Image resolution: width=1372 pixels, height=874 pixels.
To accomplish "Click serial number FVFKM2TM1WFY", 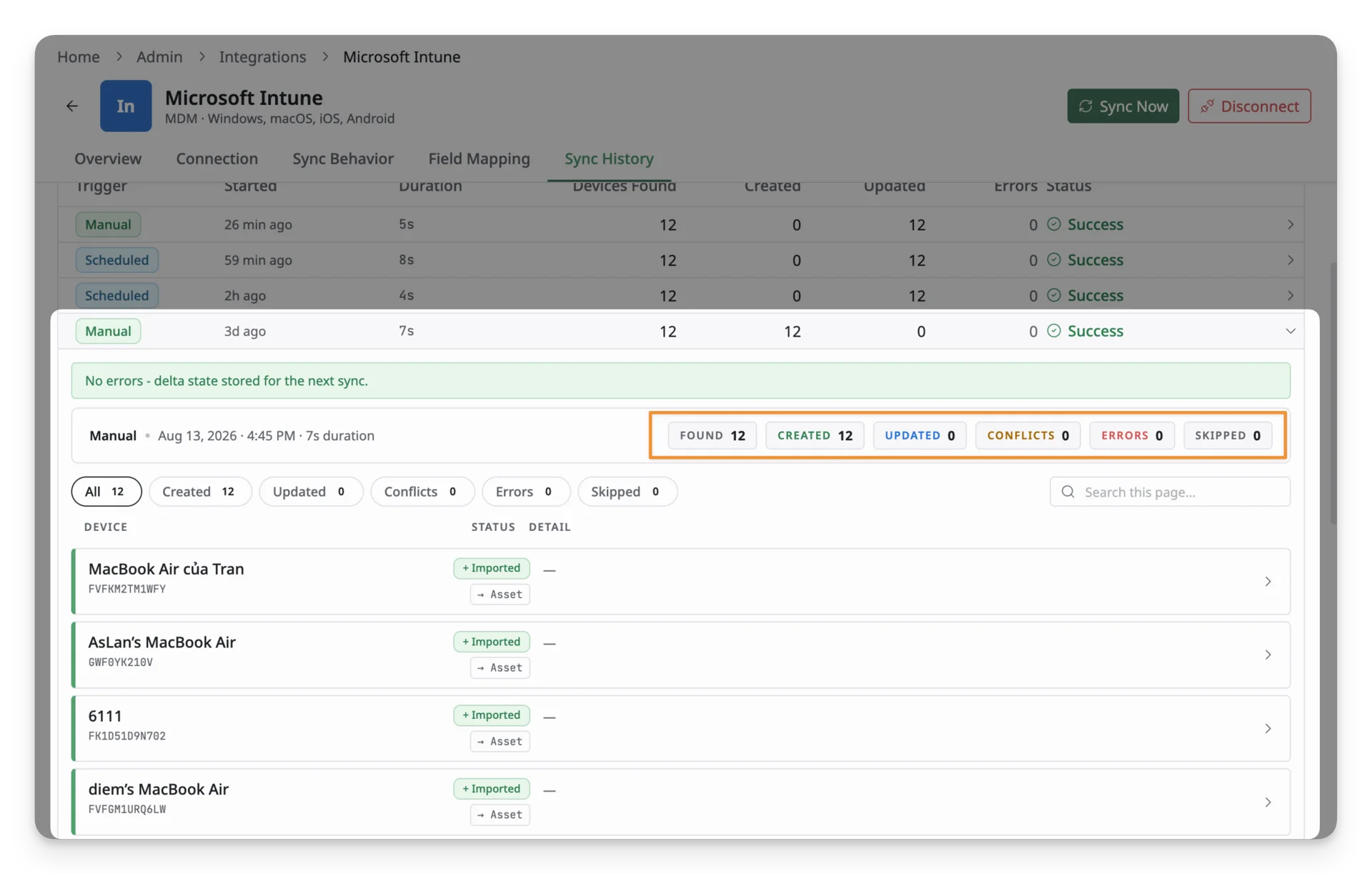I will click(x=127, y=589).
